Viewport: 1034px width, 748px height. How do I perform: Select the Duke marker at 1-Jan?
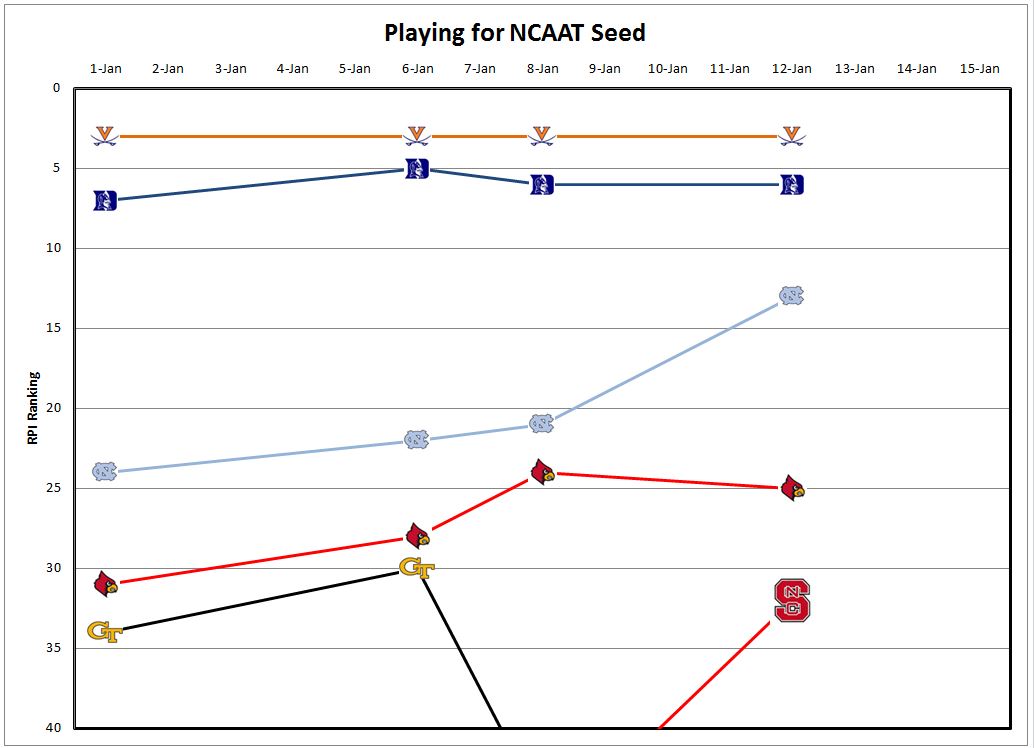tap(105, 200)
